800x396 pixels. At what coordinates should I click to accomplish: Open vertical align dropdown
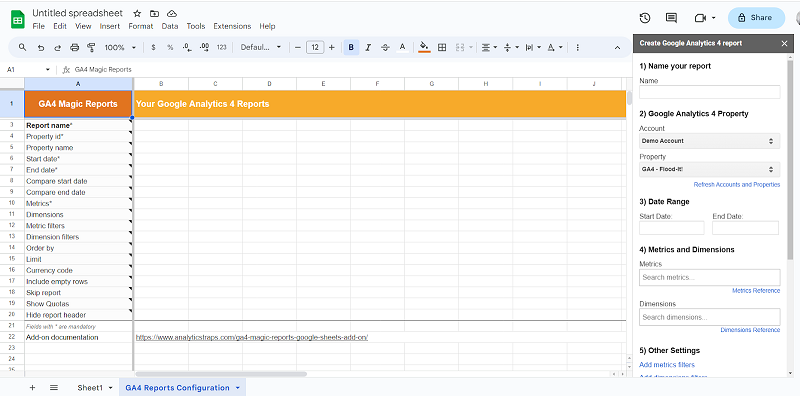[x=511, y=47]
